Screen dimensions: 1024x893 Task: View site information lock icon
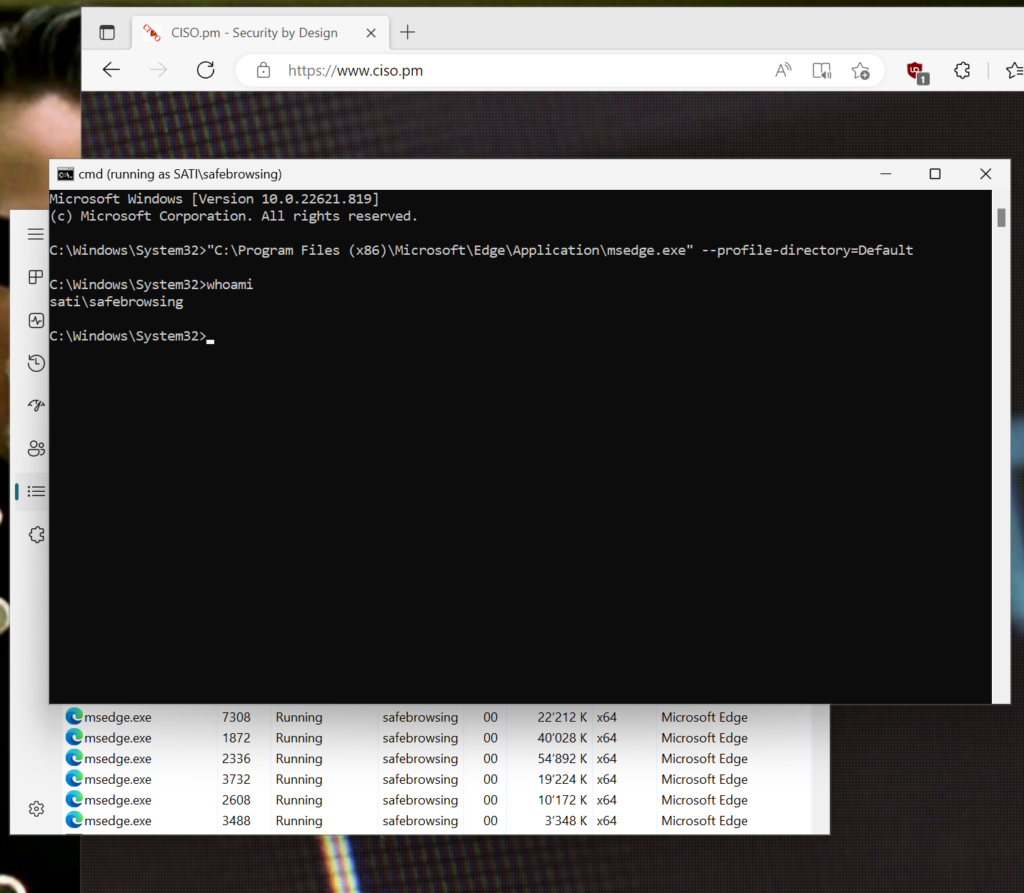click(263, 70)
